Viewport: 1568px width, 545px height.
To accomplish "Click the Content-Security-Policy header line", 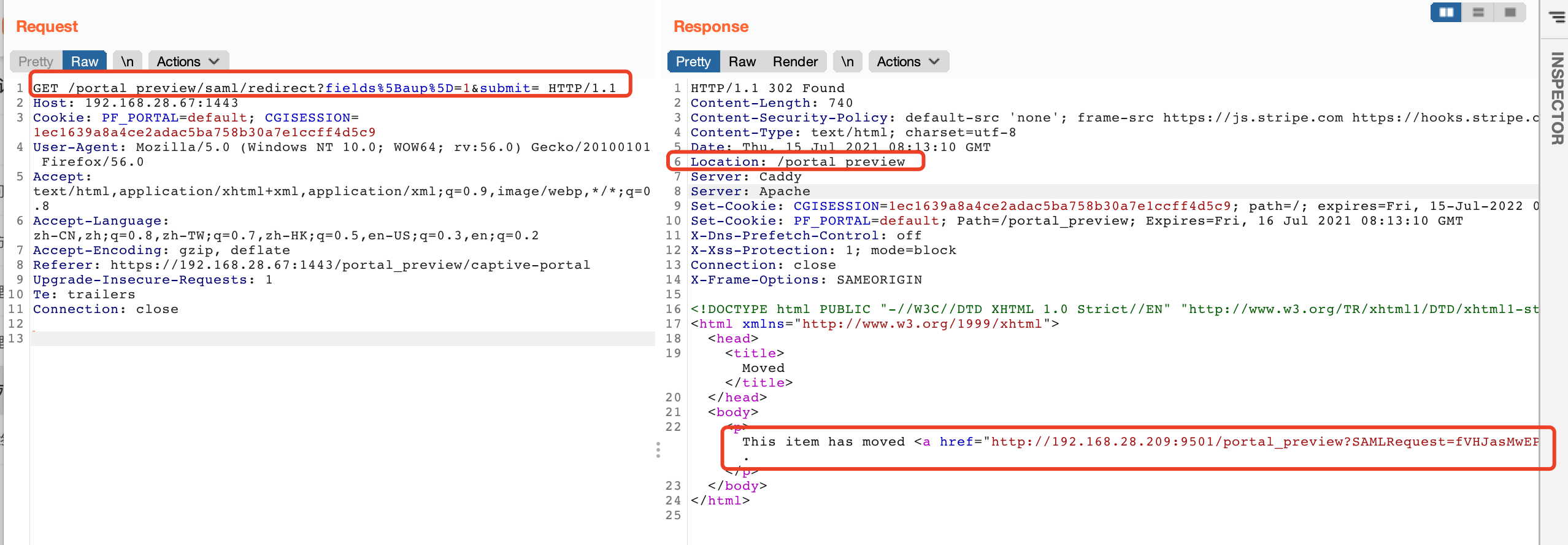I will pyautogui.click(x=1114, y=118).
